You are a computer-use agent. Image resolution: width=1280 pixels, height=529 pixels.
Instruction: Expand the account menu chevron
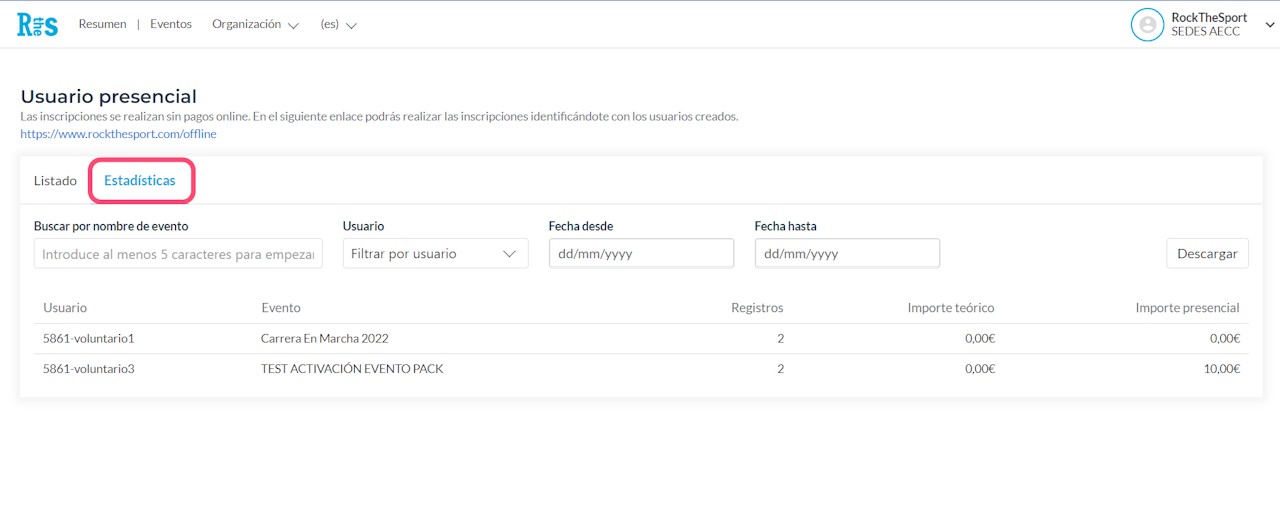tap(1270, 25)
